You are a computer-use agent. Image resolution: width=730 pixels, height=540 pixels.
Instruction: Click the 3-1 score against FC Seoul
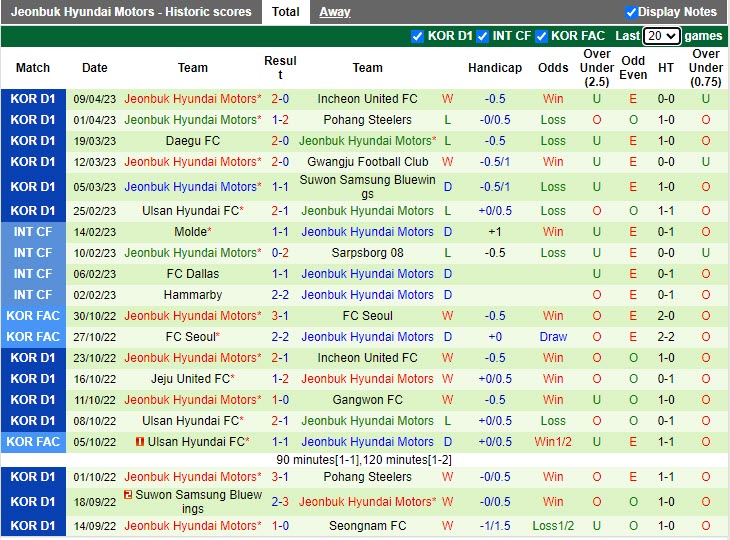click(x=280, y=316)
